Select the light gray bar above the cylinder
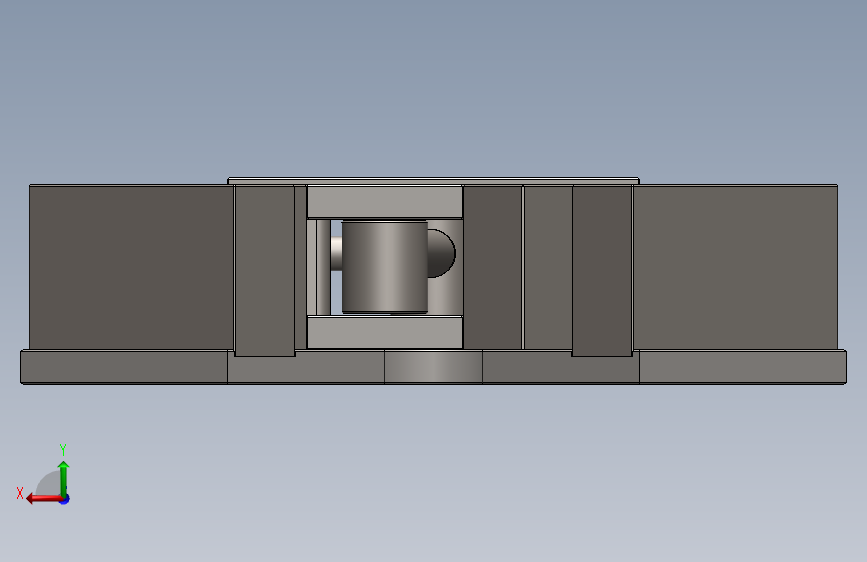Image resolution: width=867 pixels, height=562 pixels. [x=385, y=202]
